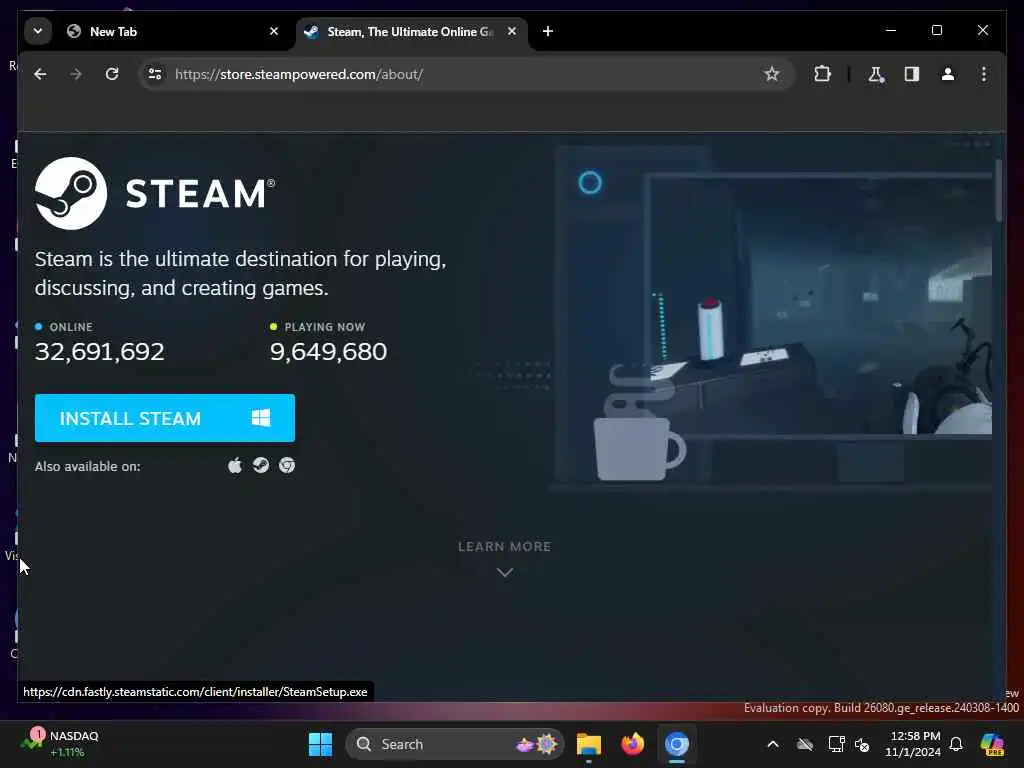Screen dimensions: 1024x768
Task: Click the OneDrive cloud tray icon
Action: point(805,744)
